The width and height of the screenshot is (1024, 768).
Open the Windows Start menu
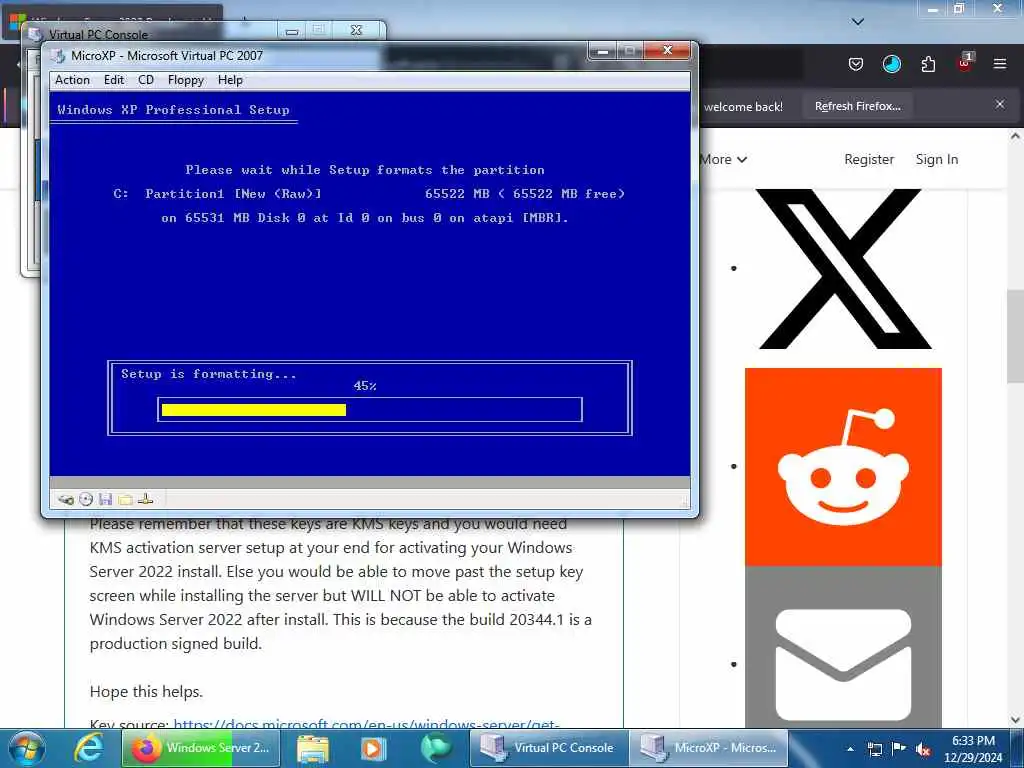coord(27,748)
